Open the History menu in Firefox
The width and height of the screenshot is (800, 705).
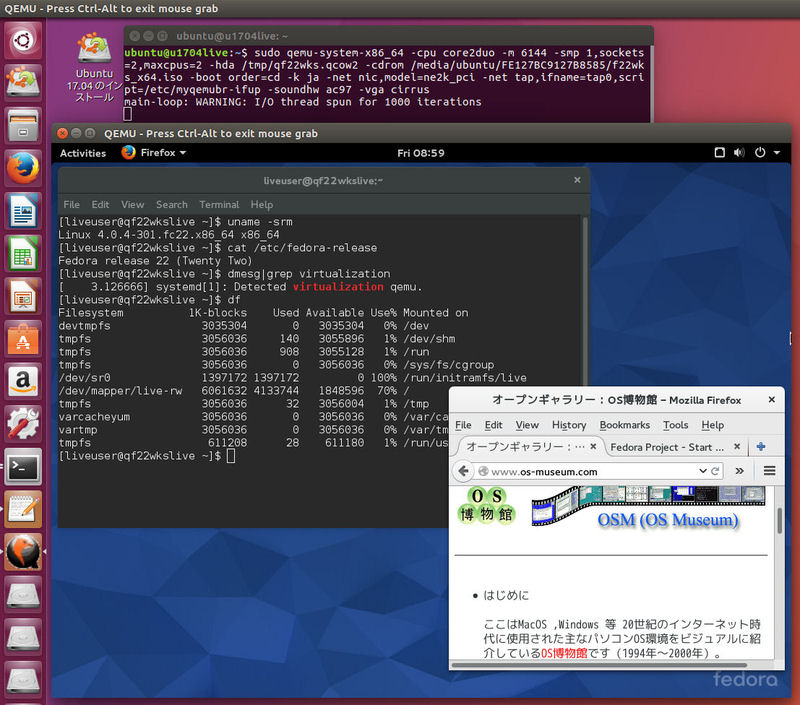[569, 425]
